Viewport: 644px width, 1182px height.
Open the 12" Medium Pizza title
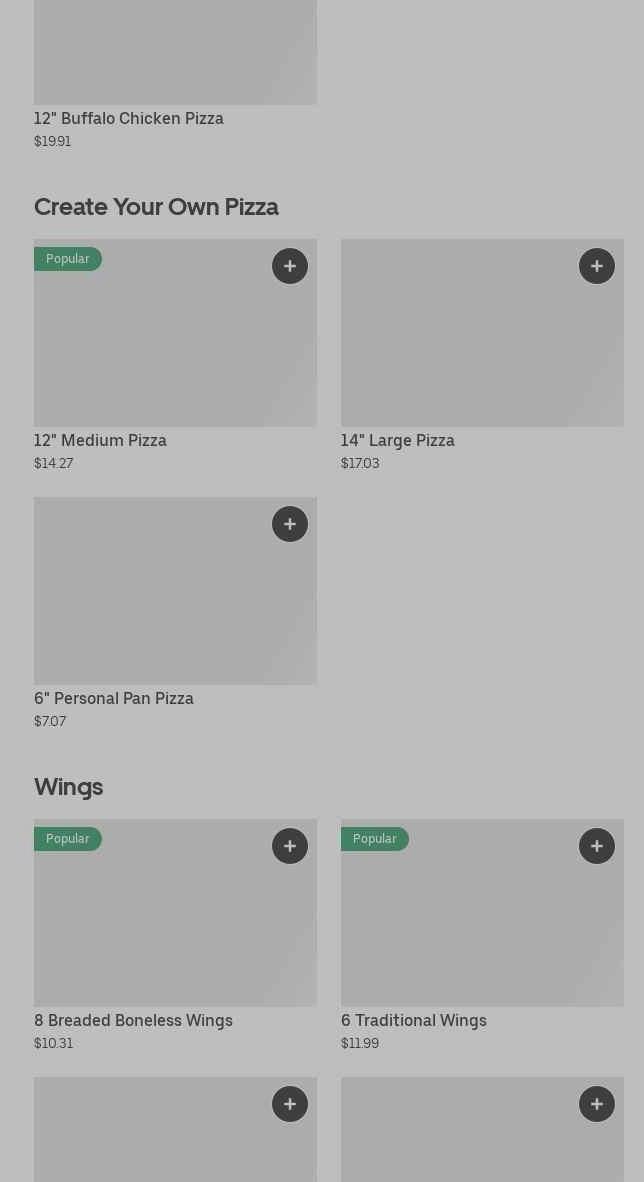[x=100, y=440]
